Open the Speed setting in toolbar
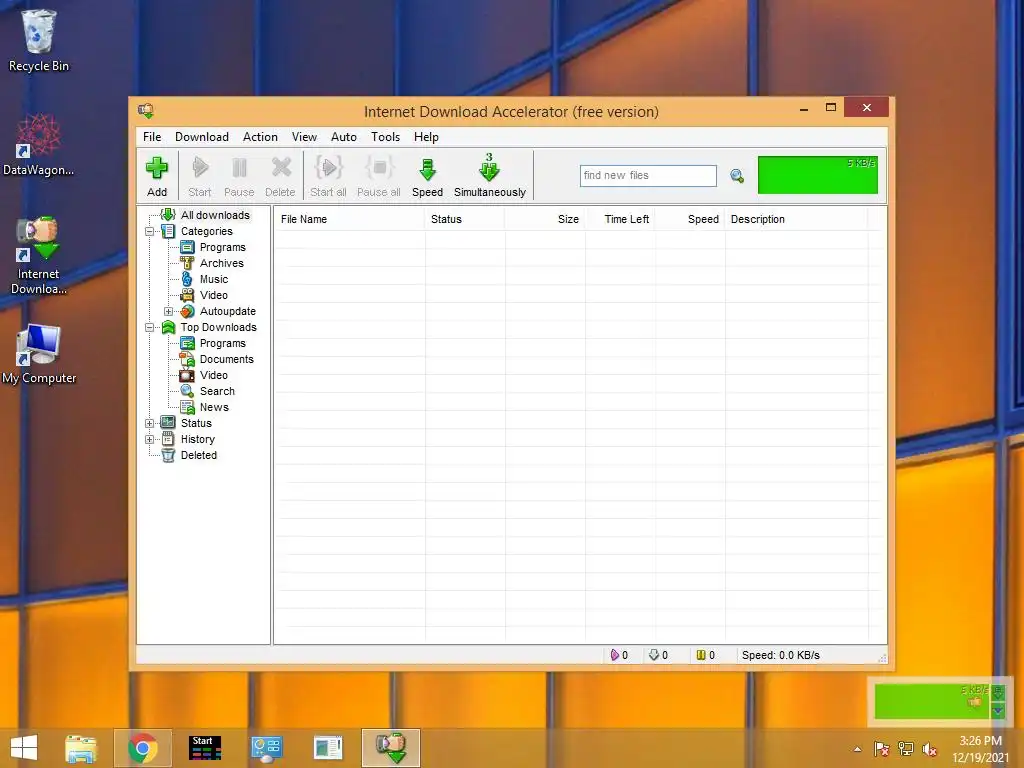 pyautogui.click(x=428, y=176)
